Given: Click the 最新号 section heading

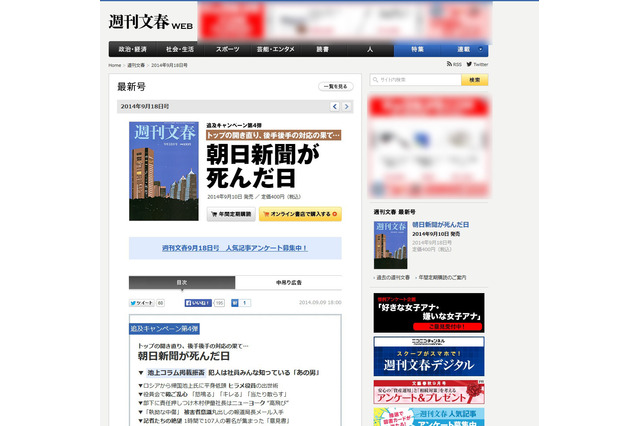Looking at the screenshot, I should click(x=131, y=87).
